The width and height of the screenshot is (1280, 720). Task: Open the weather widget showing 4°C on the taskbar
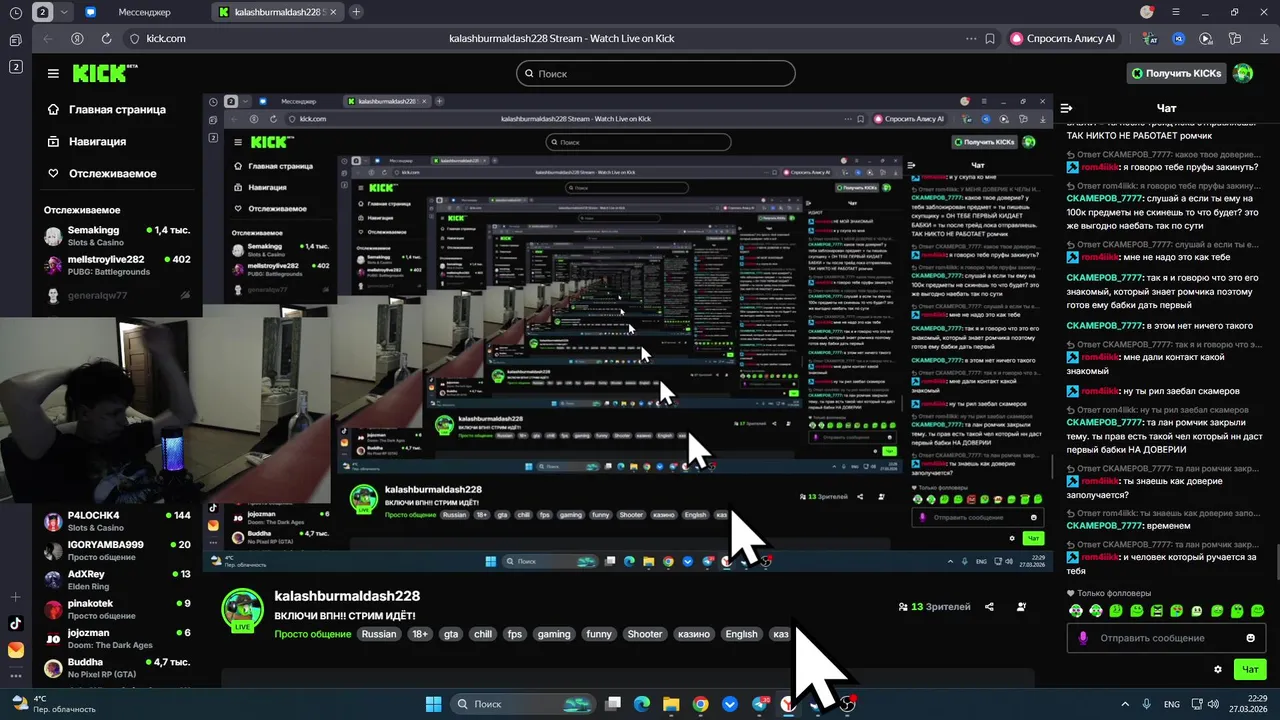tap(54, 704)
